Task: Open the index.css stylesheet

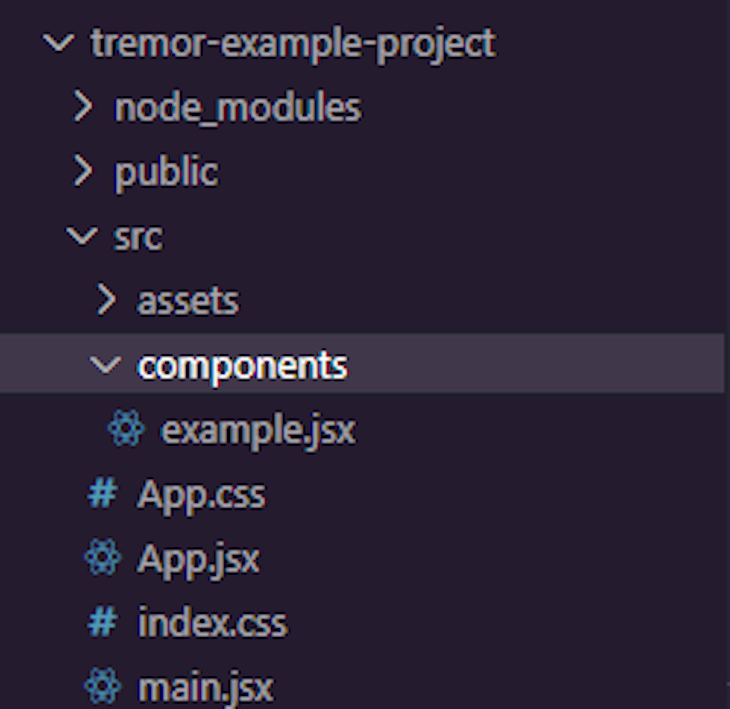Action: click(x=212, y=622)
